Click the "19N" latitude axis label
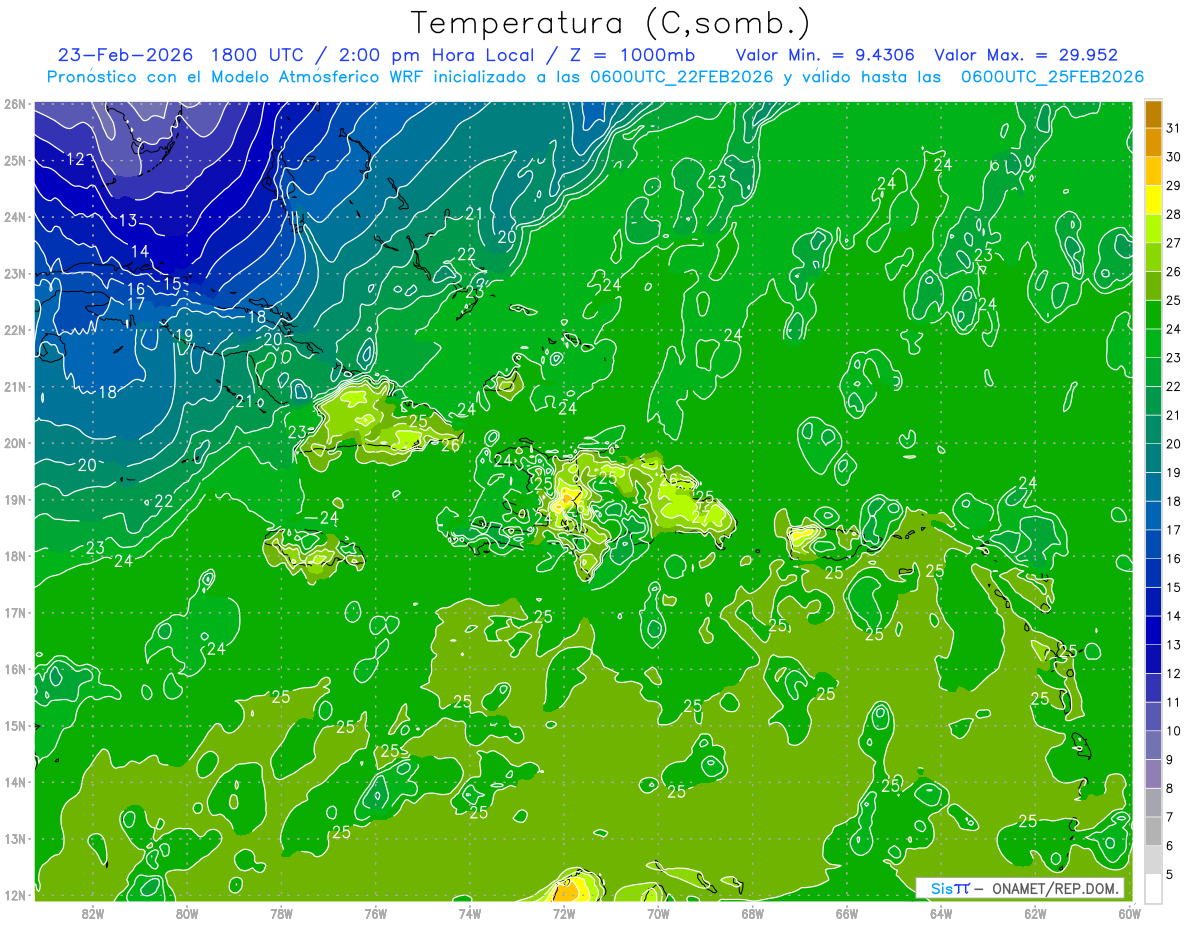The image size is (1200, 927). [x=15, y=499]
